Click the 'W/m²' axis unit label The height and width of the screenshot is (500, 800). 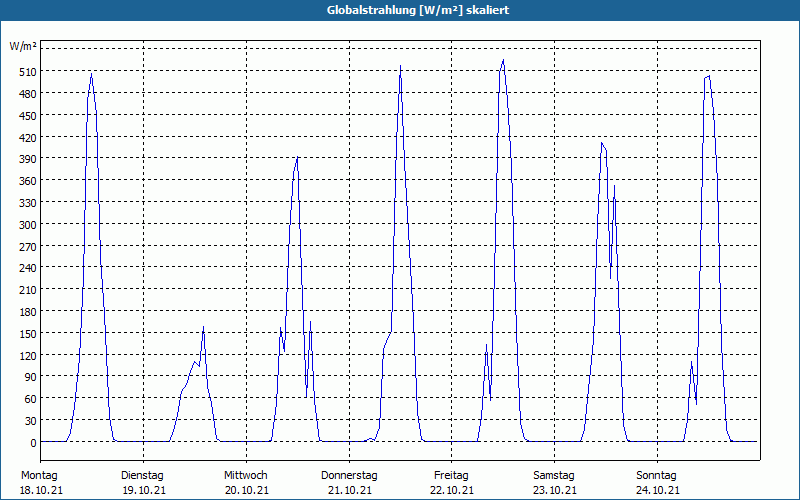click(x=23, y=46)
